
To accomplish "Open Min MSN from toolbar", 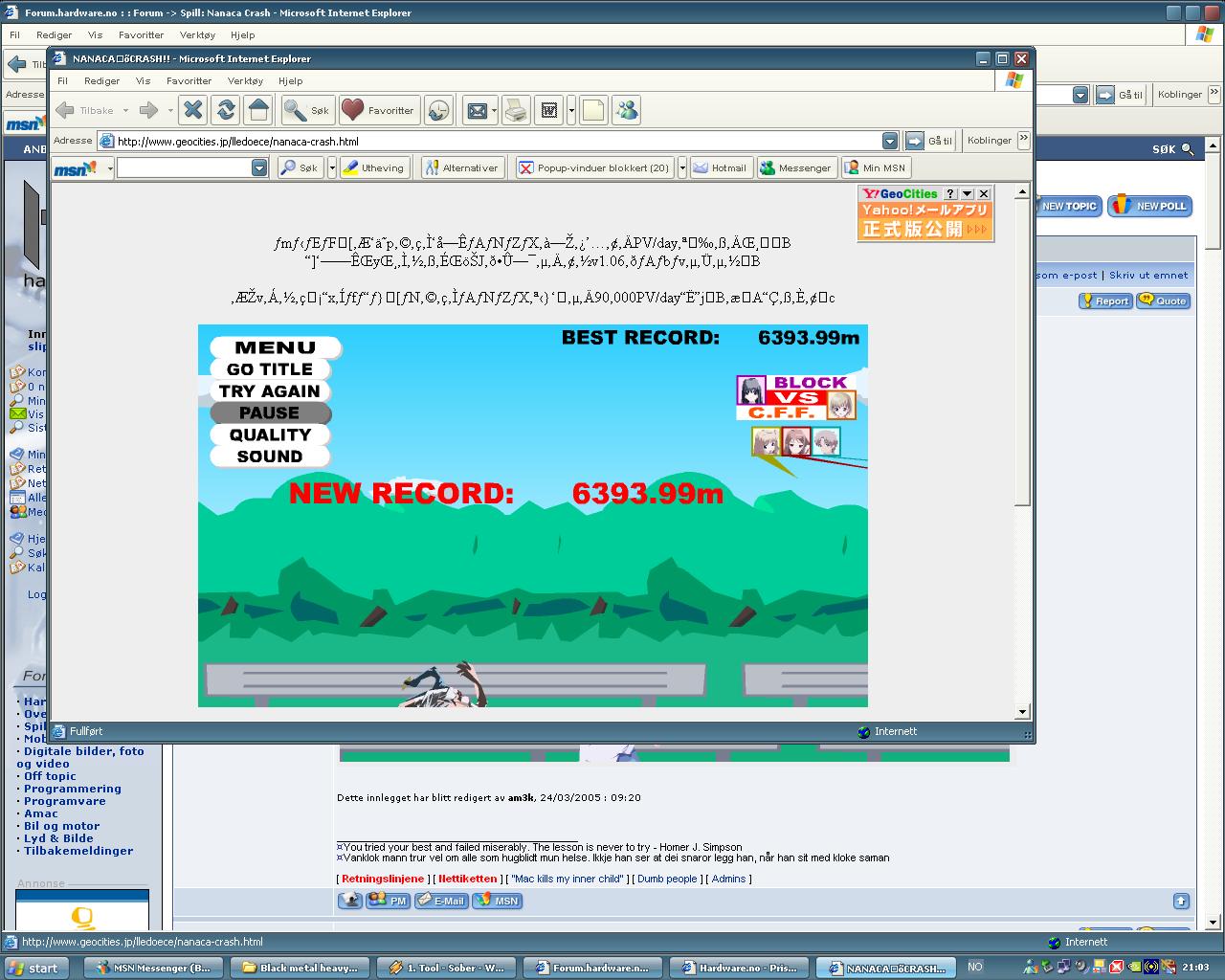I will 875,167.
